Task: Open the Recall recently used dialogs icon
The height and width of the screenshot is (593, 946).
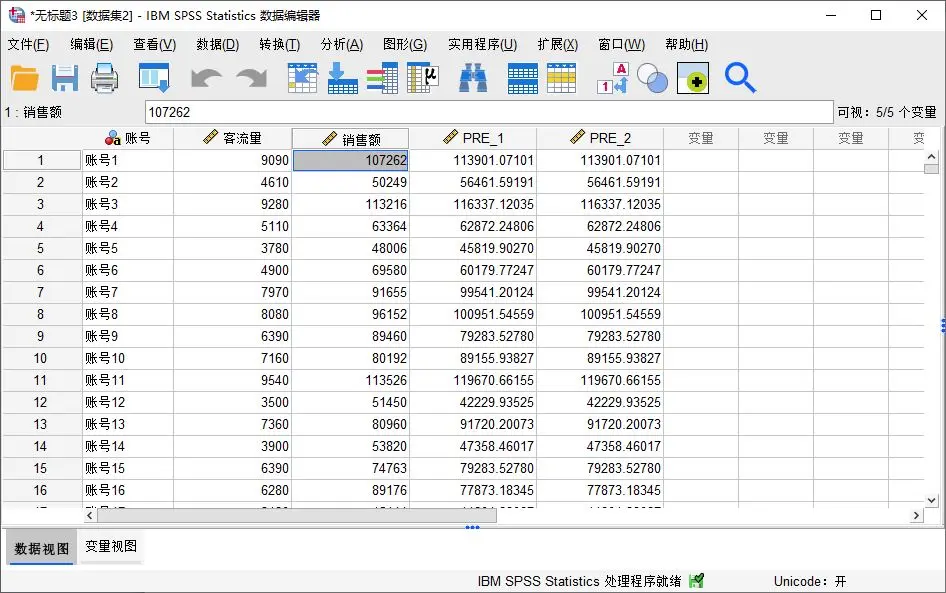Action: click(154, 78)
